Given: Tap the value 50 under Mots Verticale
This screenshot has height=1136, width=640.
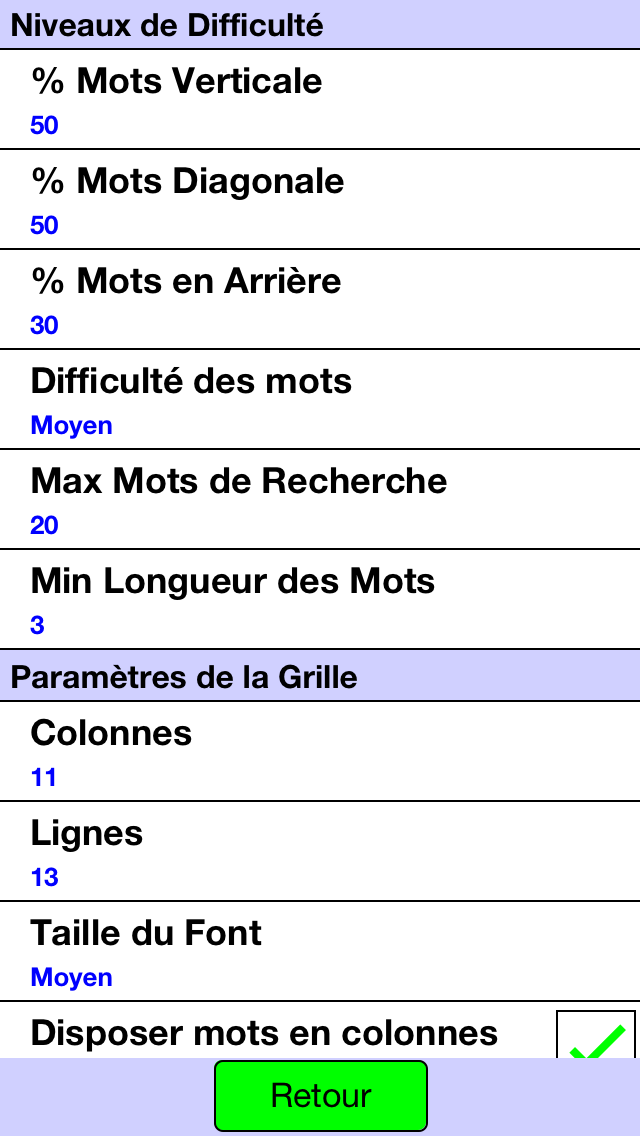Looking at the screenshot, I should tap(44, 126).
